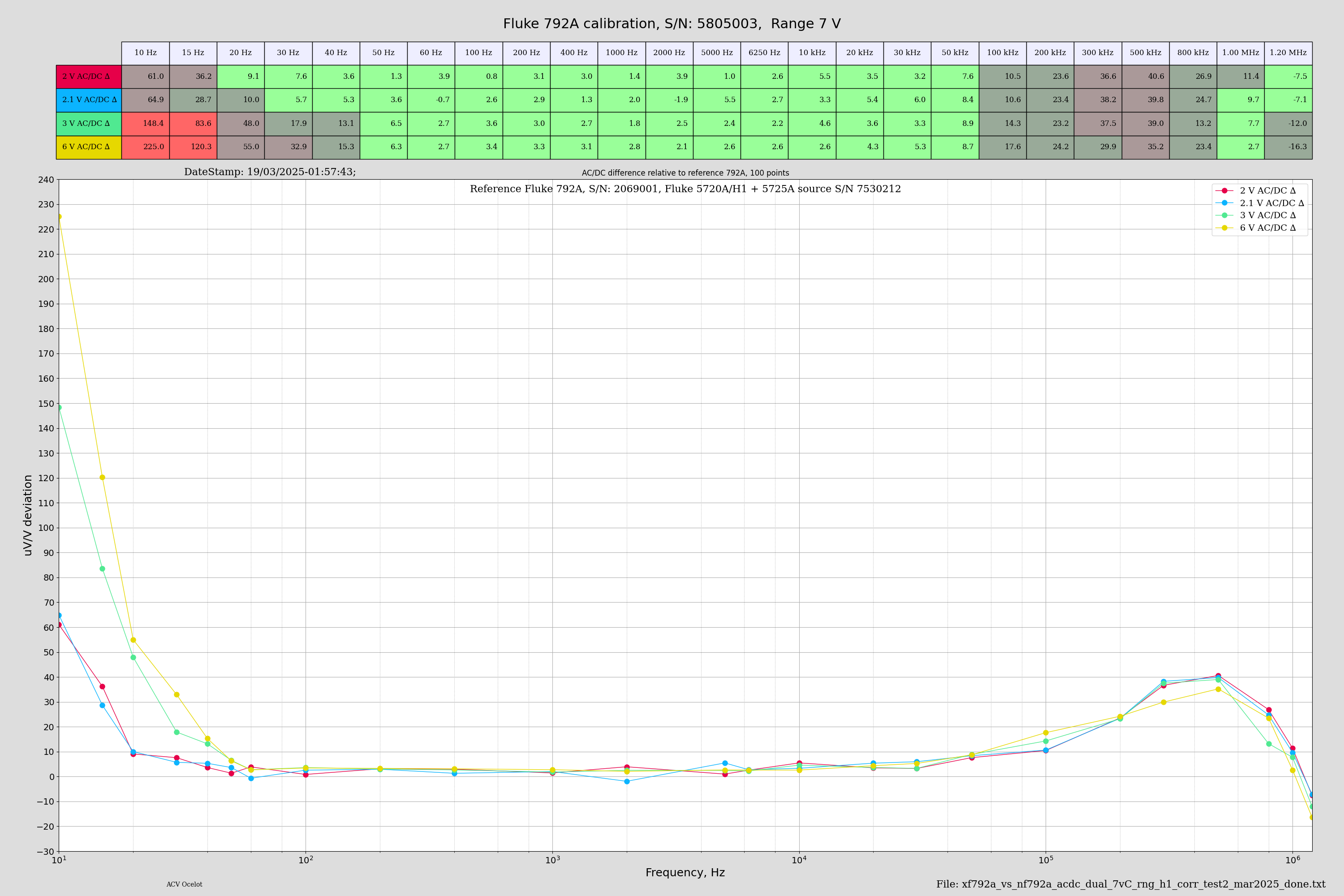Screen dimensions: 1344x896
Task: Click the 36.2 table cell
Action: click(193, 77)
